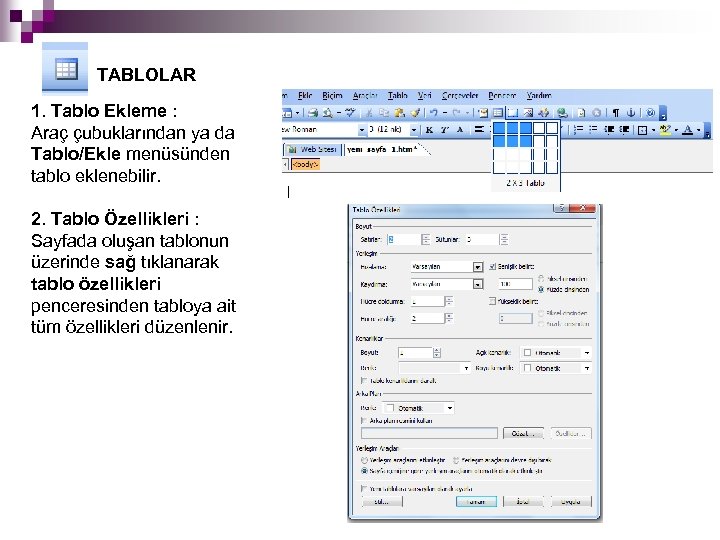Viewport: 720px width, 540px height.
Task: Click the Paste clipboard icon
Action: [x=399, y=112]
